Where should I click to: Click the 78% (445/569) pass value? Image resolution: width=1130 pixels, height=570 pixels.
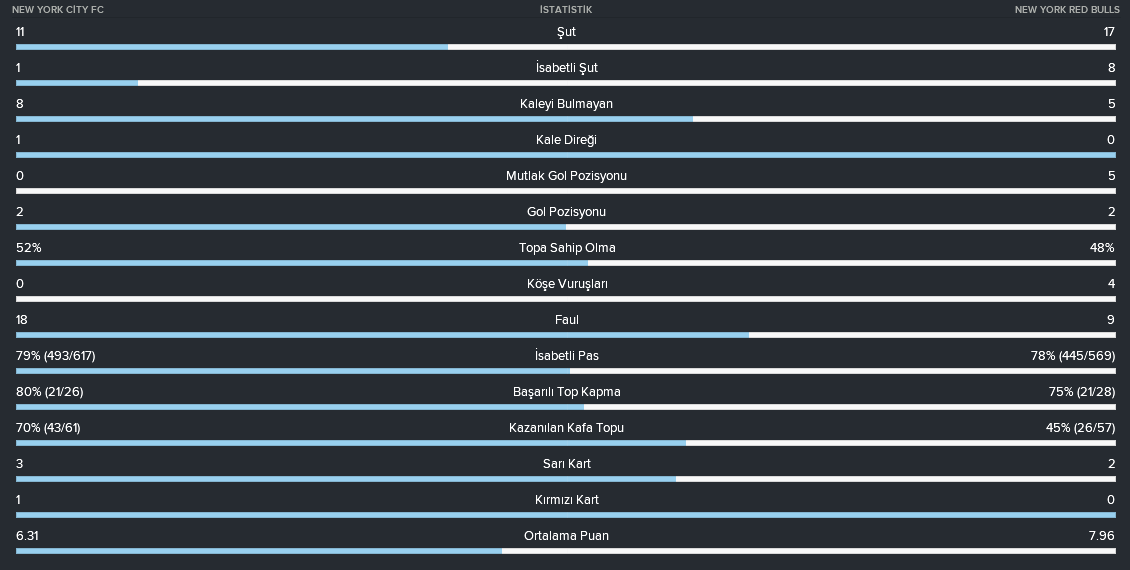click(1072, 356)
